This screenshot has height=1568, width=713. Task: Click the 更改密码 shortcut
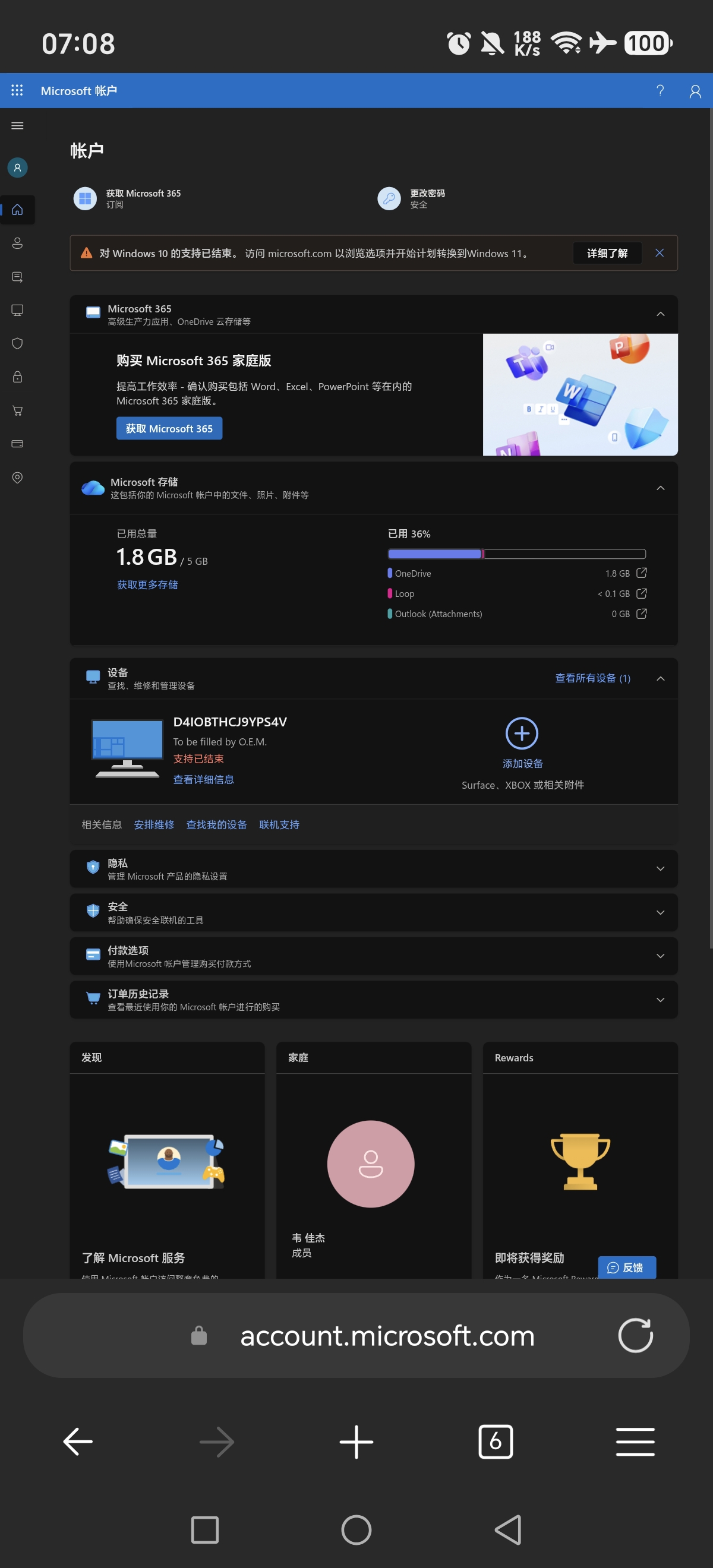[x=412, y=198]
